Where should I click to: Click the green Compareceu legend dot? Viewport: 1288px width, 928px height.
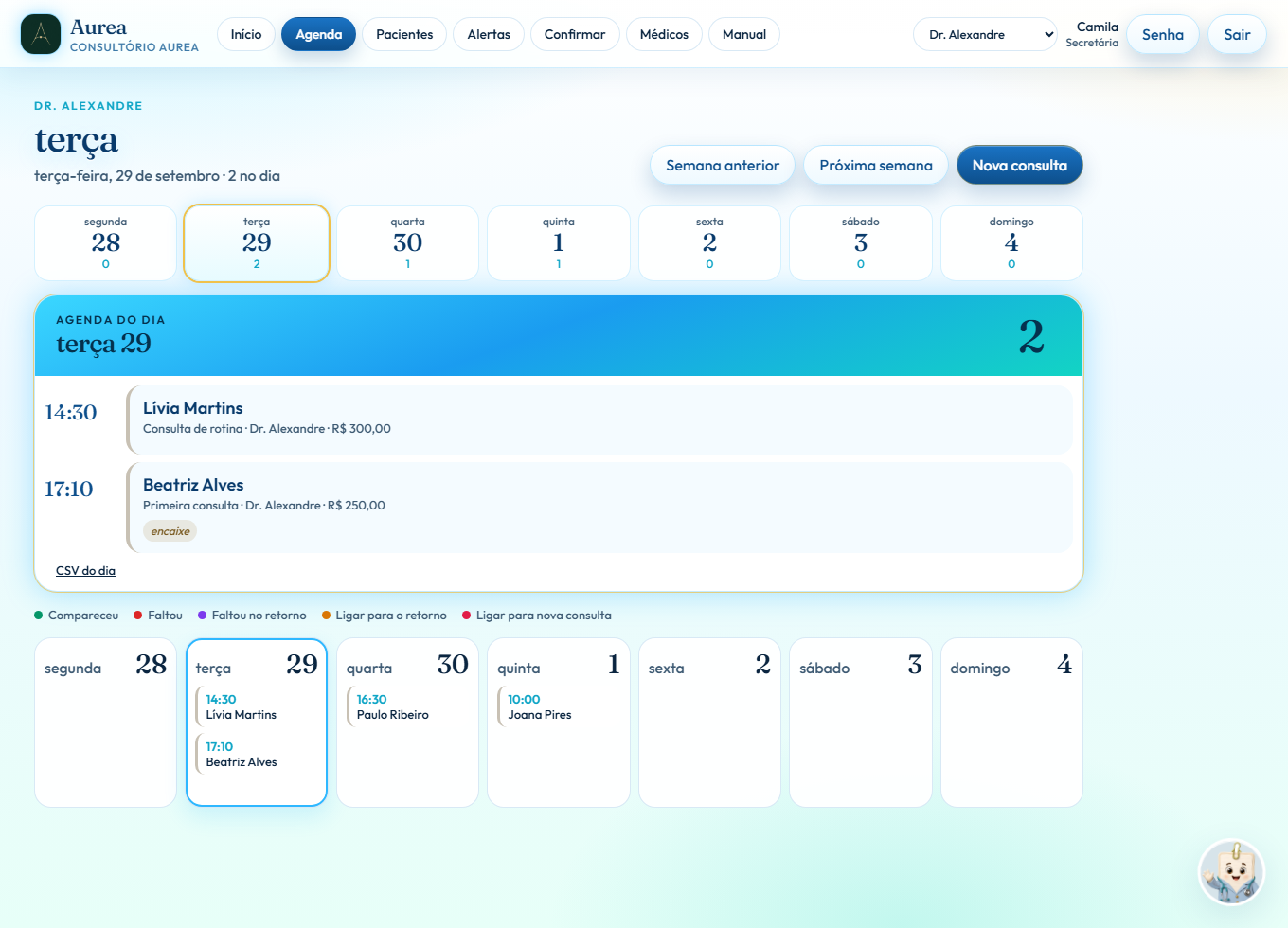point(39,616)
